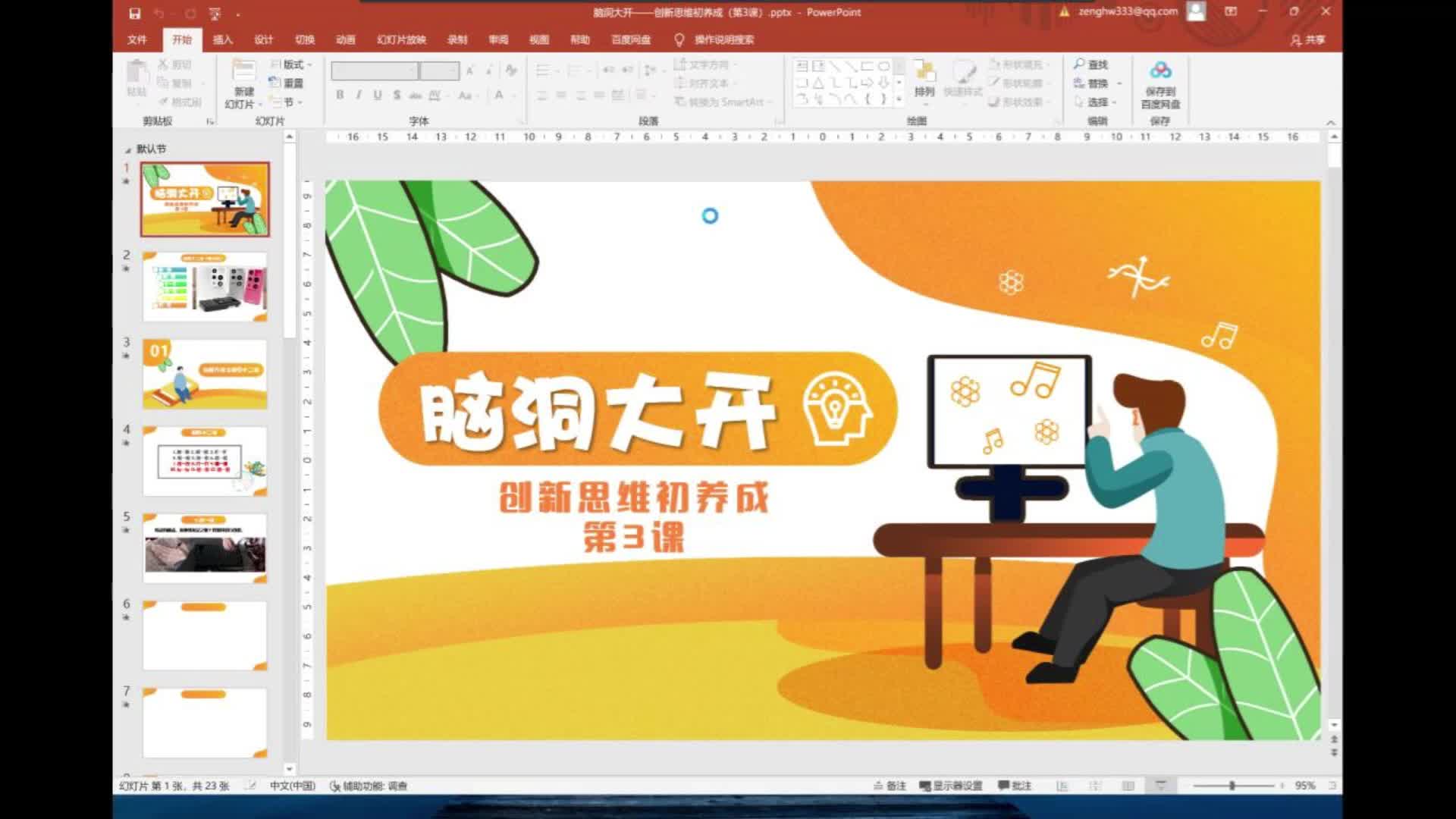Toggle Bold formatting
This screenshot has height=819, width=1456.
[x=340, y=95]
